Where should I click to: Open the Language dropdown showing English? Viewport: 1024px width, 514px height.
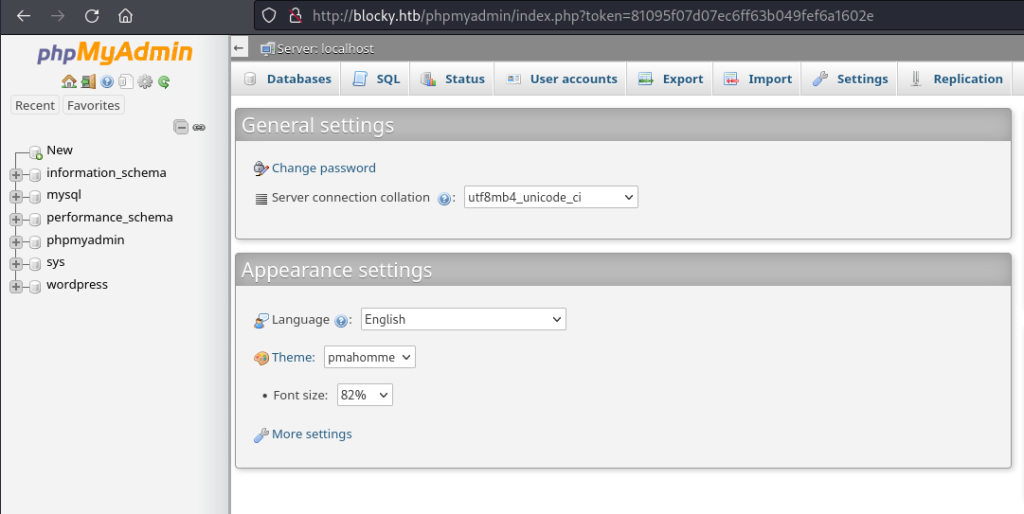463,319
